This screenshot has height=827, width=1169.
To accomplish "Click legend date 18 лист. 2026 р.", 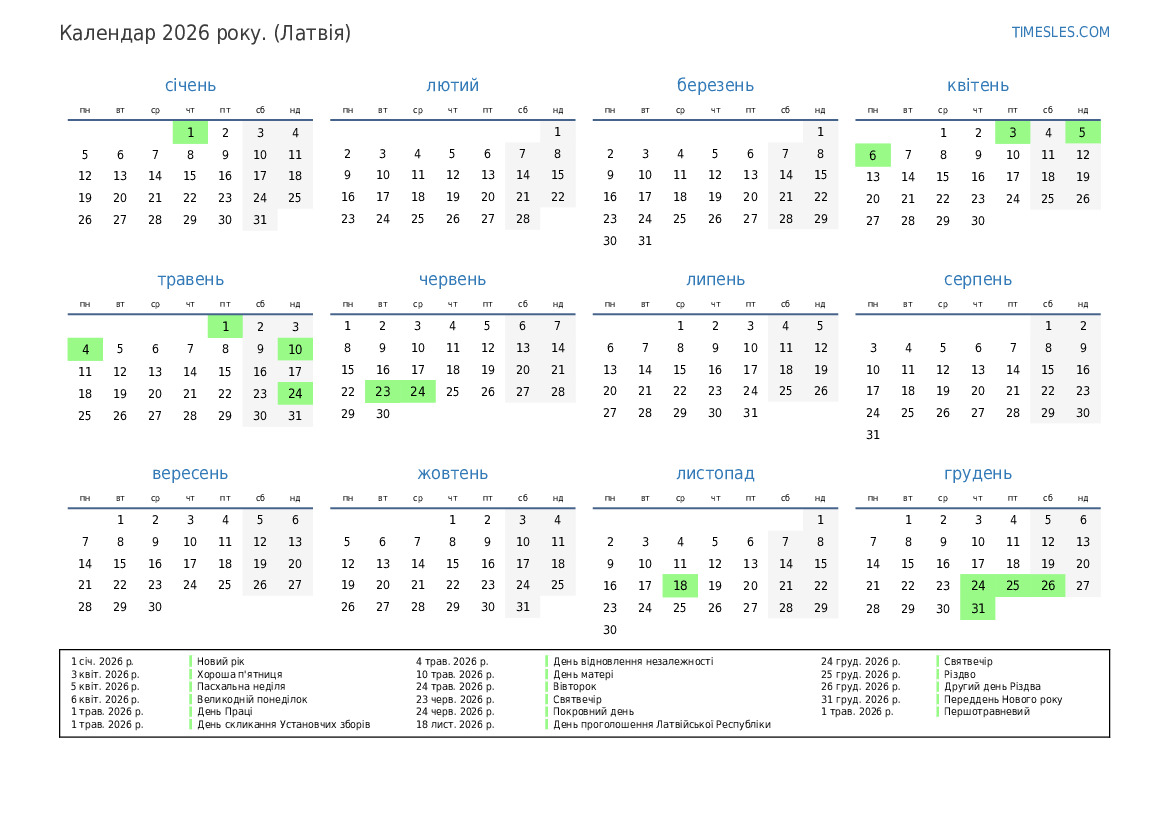I will click(455, 724).
